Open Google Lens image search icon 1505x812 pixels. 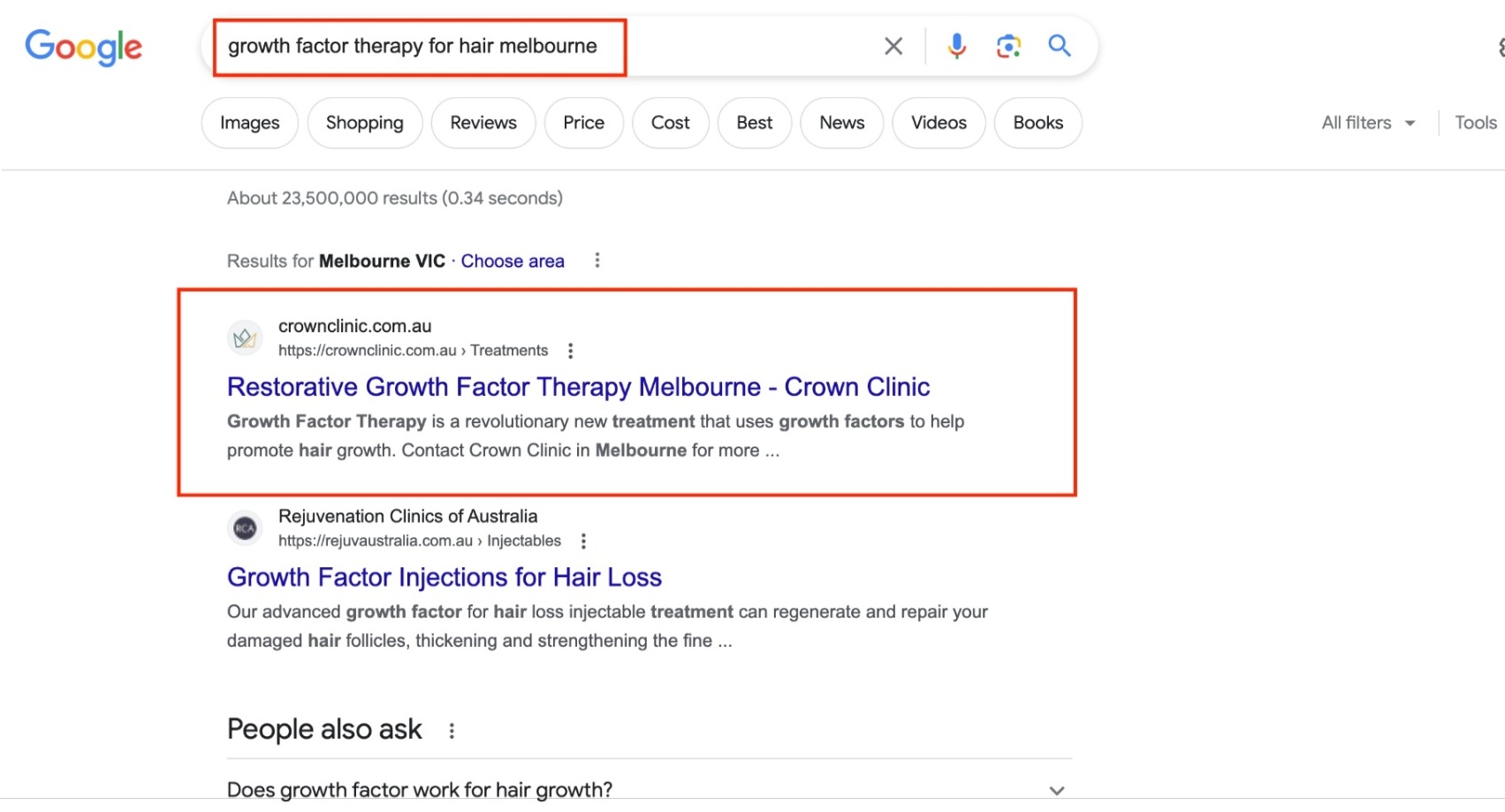[x=1008, y=46]
